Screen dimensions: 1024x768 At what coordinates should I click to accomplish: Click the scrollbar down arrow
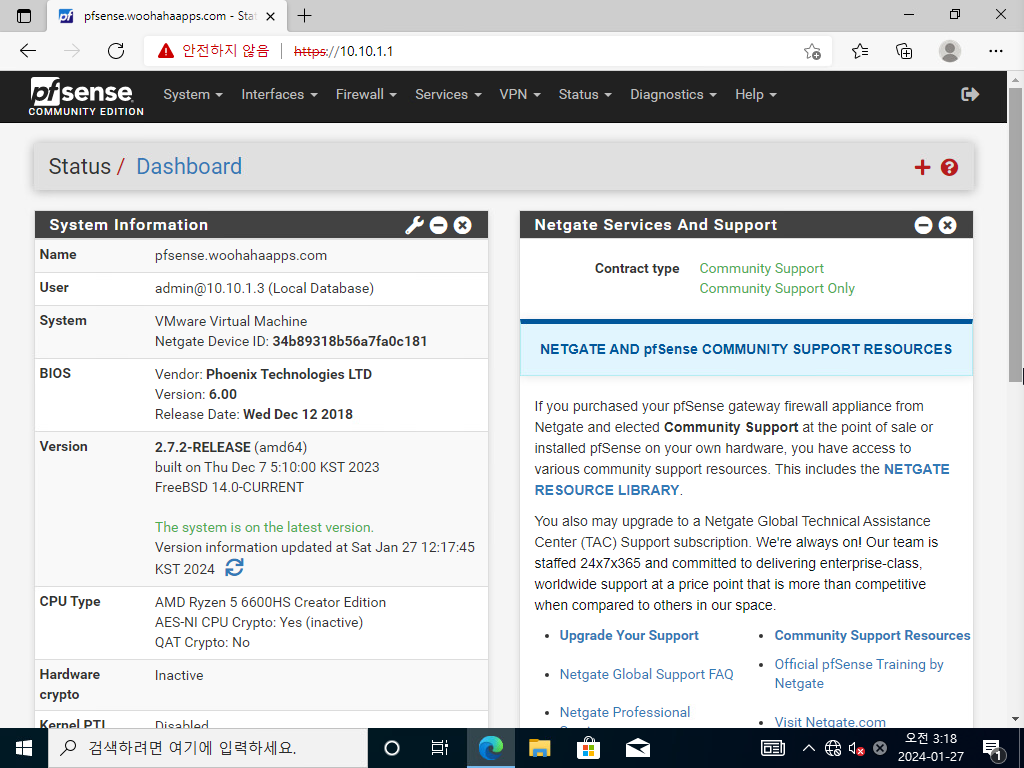(x=1015, y=720)
